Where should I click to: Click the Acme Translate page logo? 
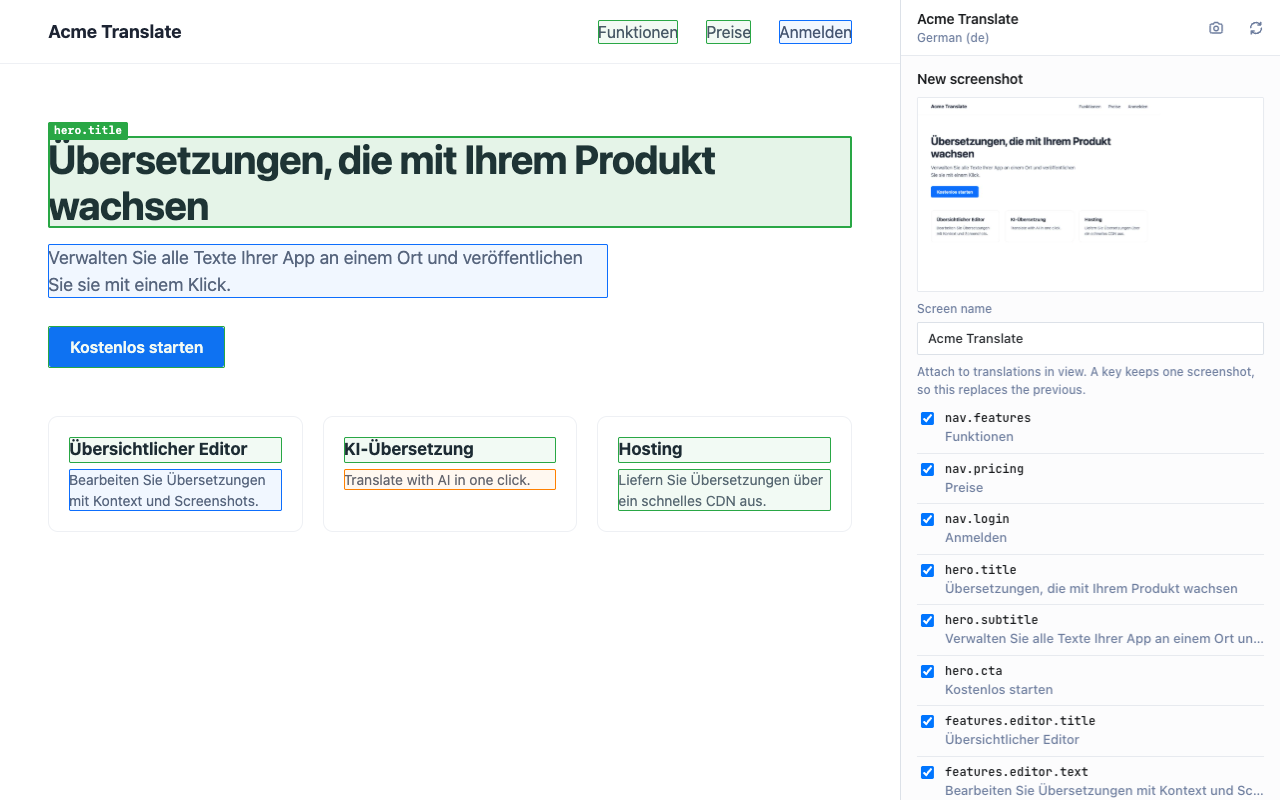pos(115,32)
